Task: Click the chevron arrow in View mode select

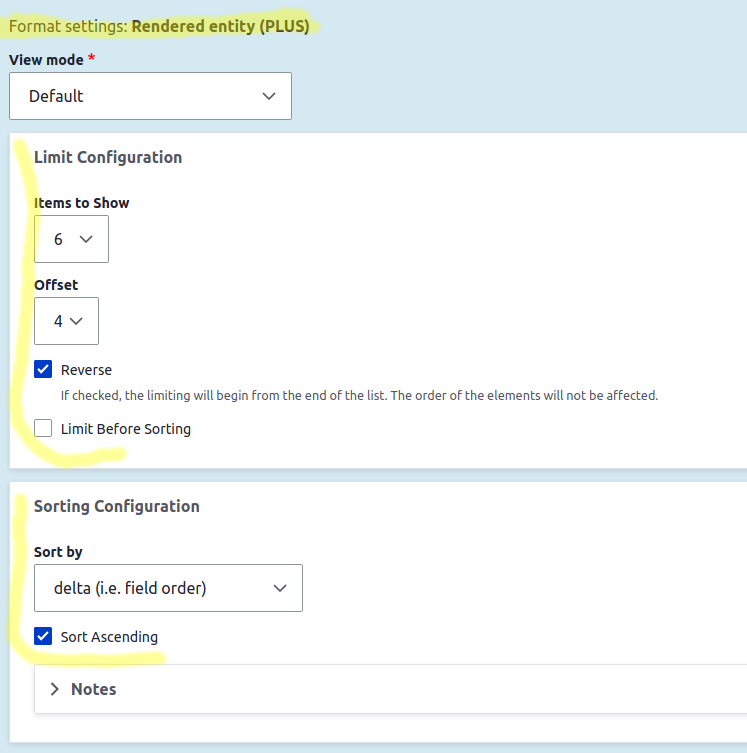Action: pos(268,96)
